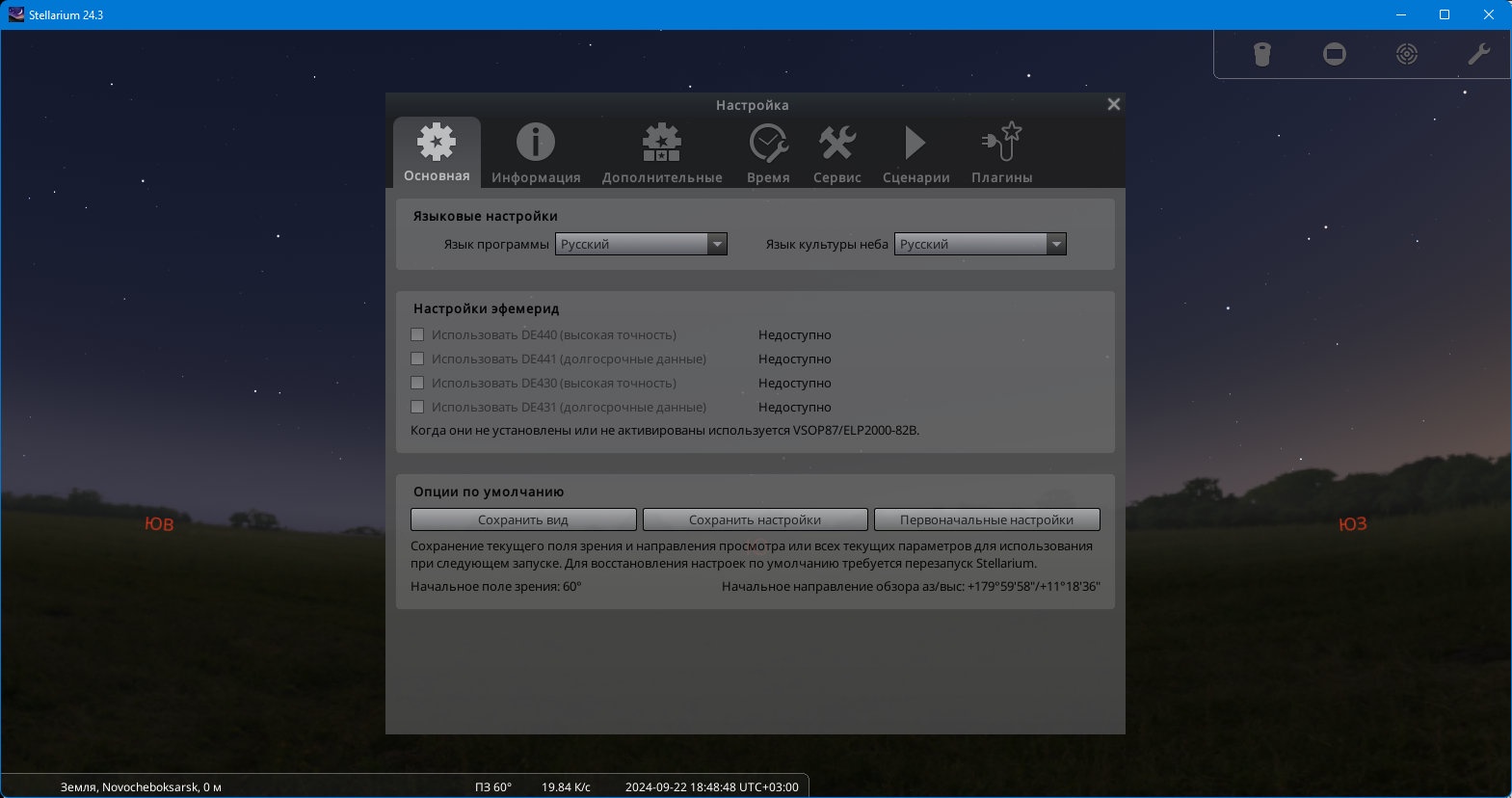The image size is (1512, 798).
Task: Close the Настройка dialog
Action: click(x=1113, y=104)
